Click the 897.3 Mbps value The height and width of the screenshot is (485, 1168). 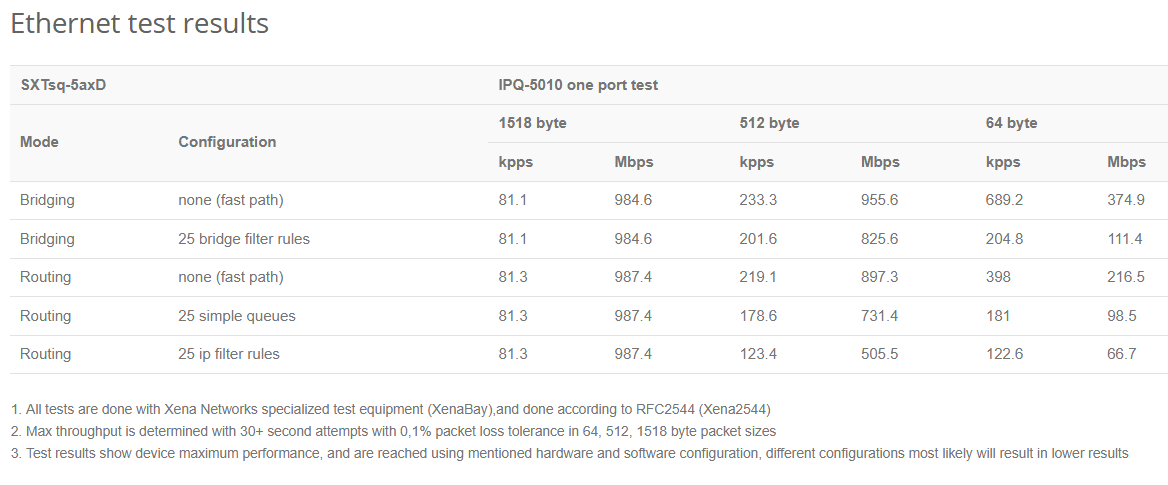pyautogui.click(x=879, y=277)
